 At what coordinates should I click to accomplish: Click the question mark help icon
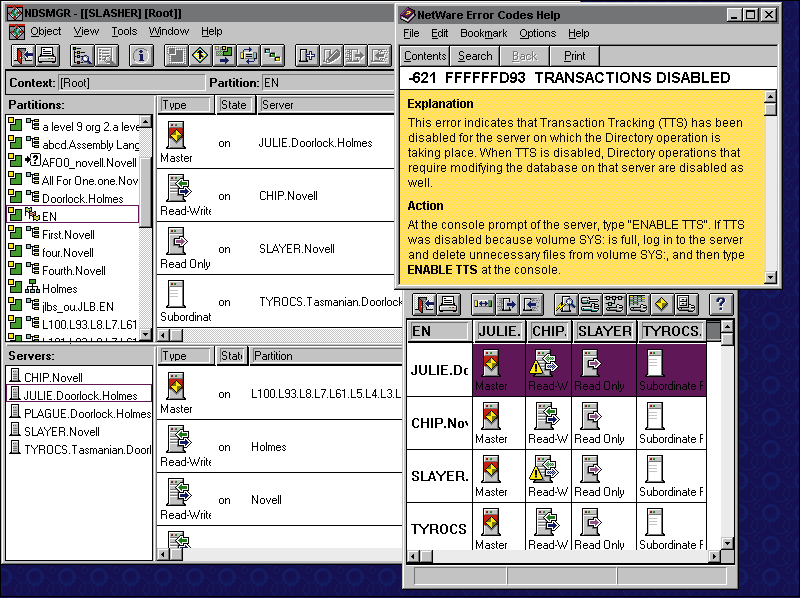point(720,305)
